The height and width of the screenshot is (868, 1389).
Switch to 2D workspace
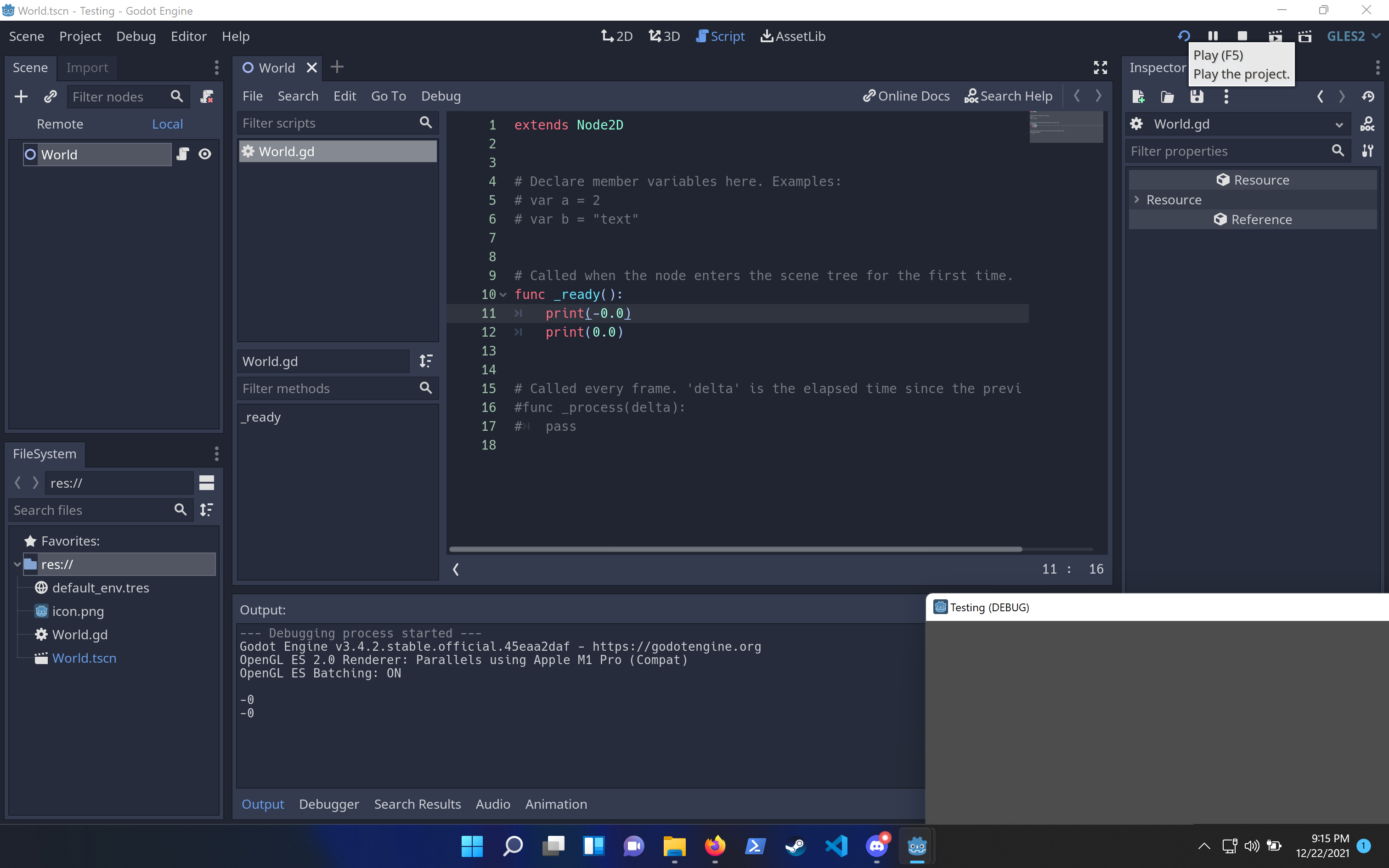tap(617, 36)
